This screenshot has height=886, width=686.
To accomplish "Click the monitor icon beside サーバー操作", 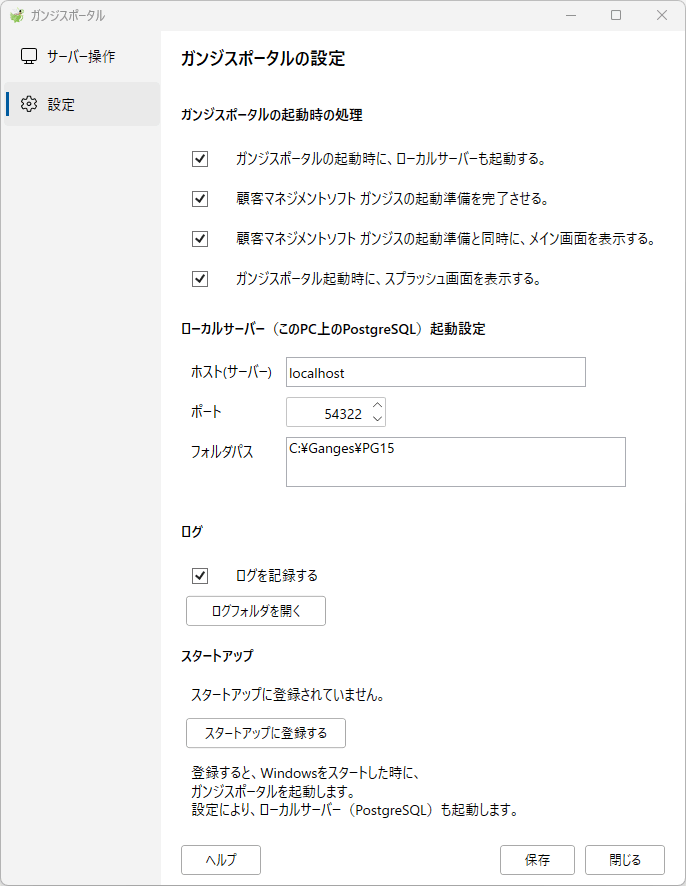I will coord(29,56).
